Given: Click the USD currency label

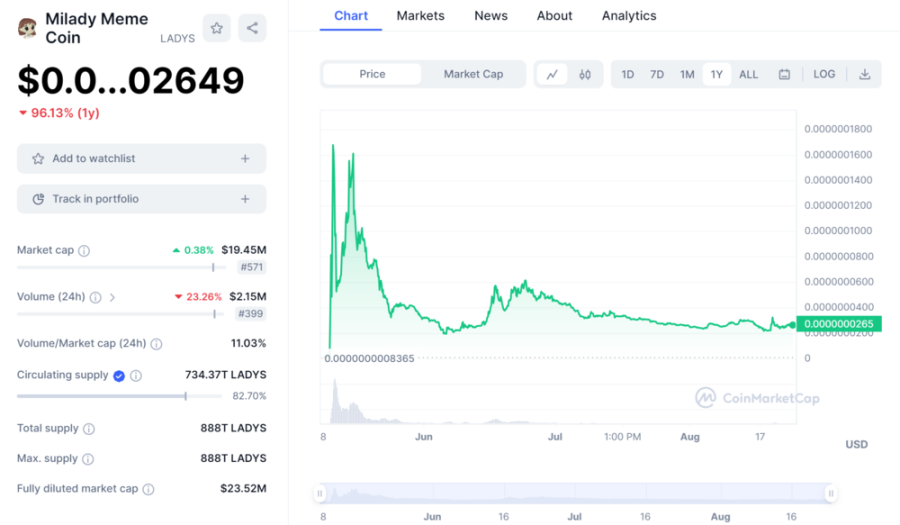Looking at the screenshot, I should click(x=856, y=445).
